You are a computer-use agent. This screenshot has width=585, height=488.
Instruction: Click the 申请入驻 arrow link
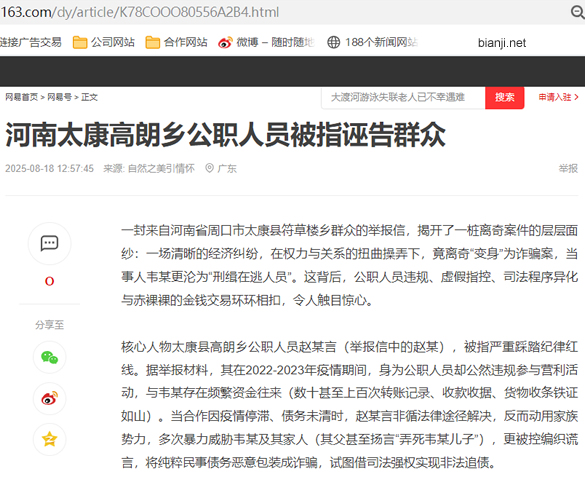coord(558,97)
